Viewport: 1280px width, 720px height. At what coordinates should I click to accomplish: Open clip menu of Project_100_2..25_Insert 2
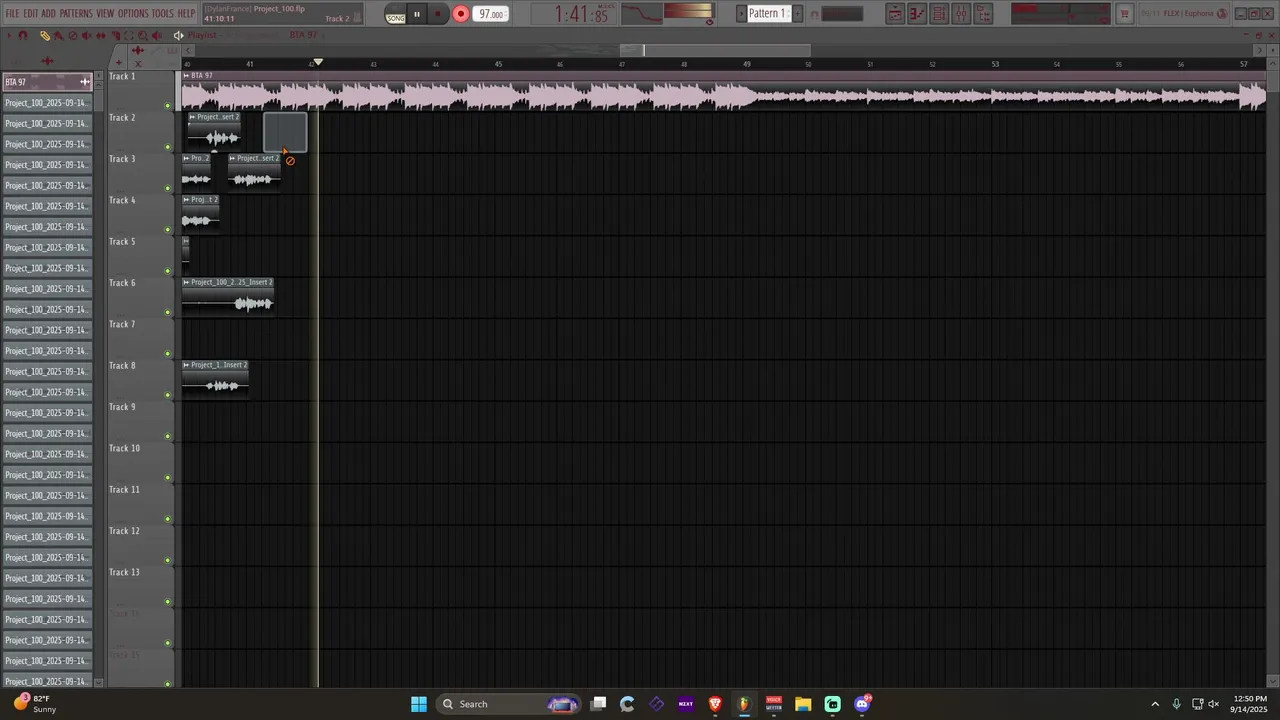(x=186, y=282)
